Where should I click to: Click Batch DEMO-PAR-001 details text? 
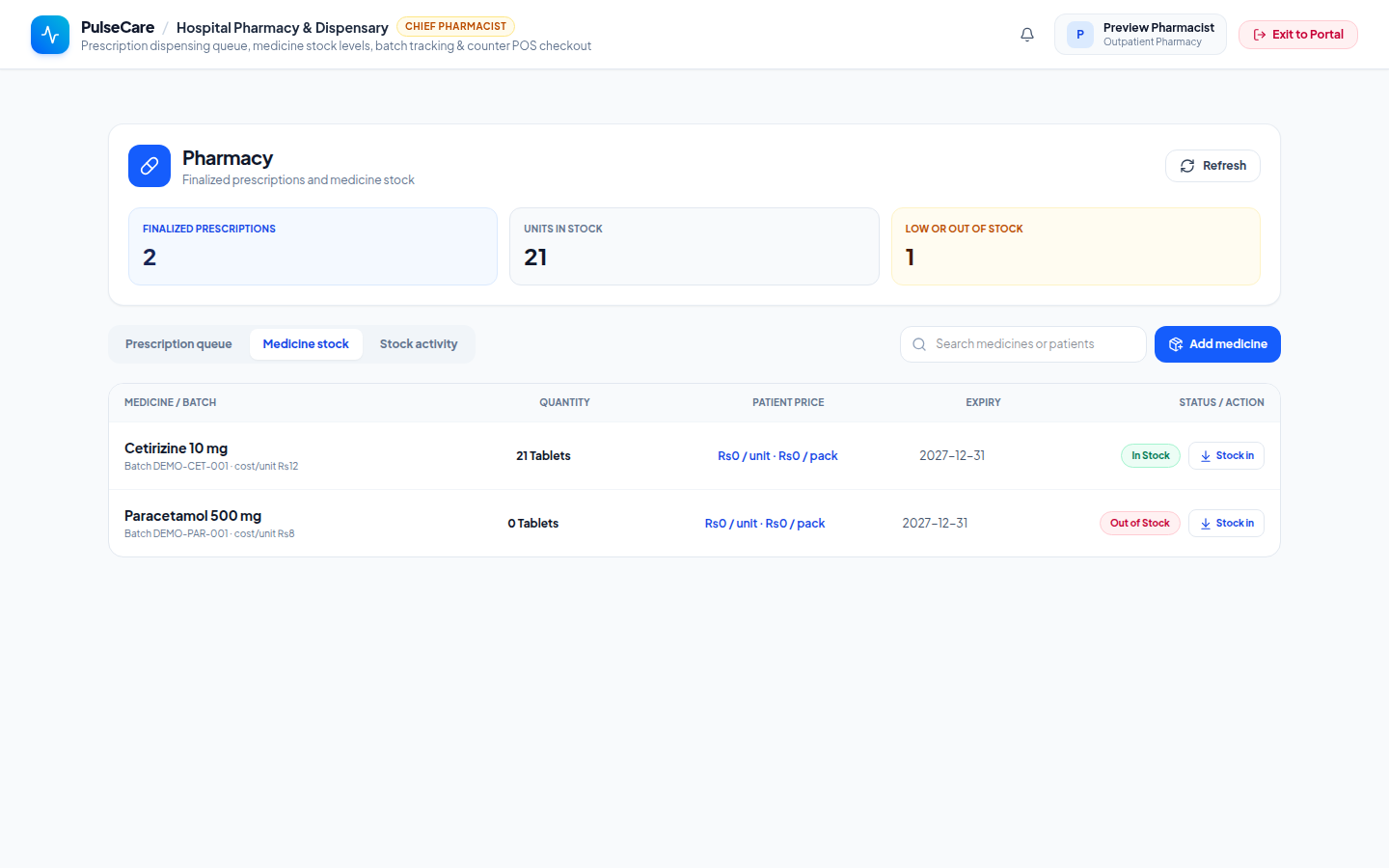pos(209,534)
